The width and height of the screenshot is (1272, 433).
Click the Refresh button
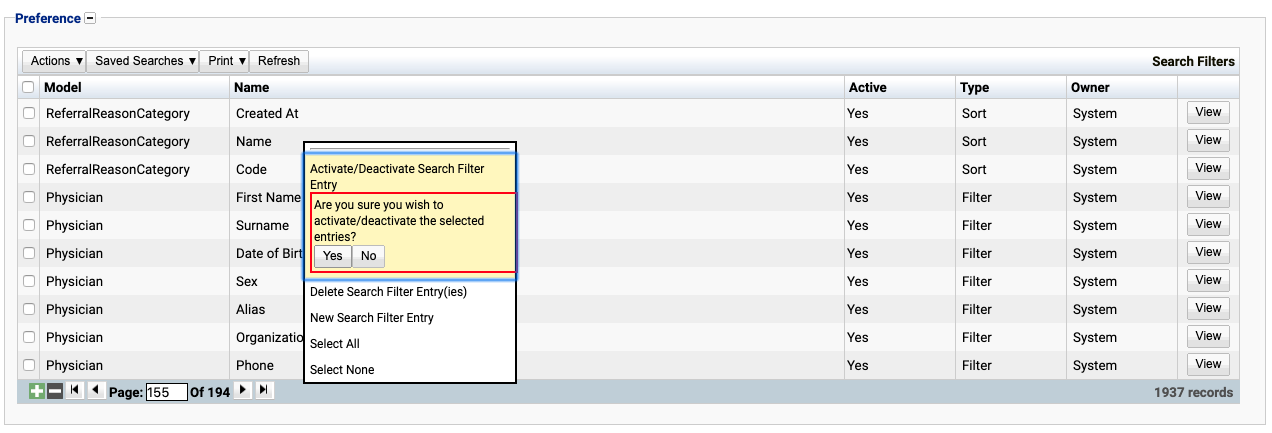click(x=279, y=61)
